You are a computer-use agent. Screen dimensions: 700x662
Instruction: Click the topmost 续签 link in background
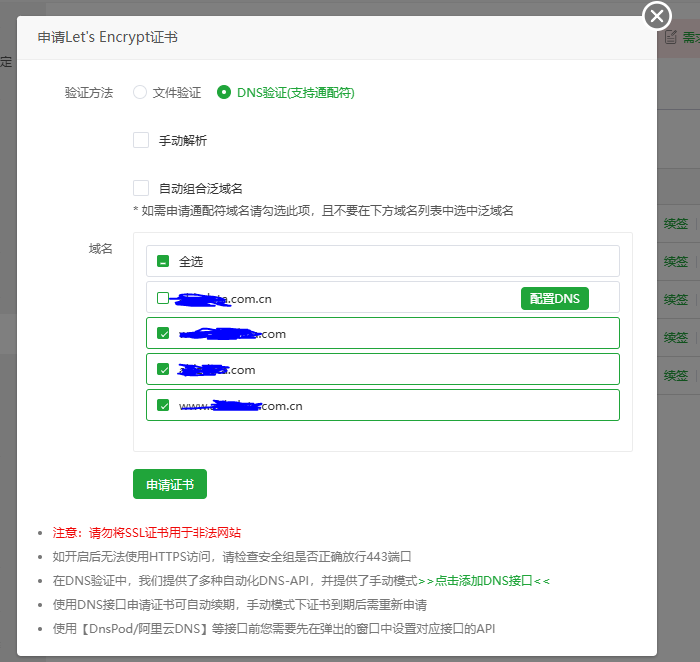(675, 223)
